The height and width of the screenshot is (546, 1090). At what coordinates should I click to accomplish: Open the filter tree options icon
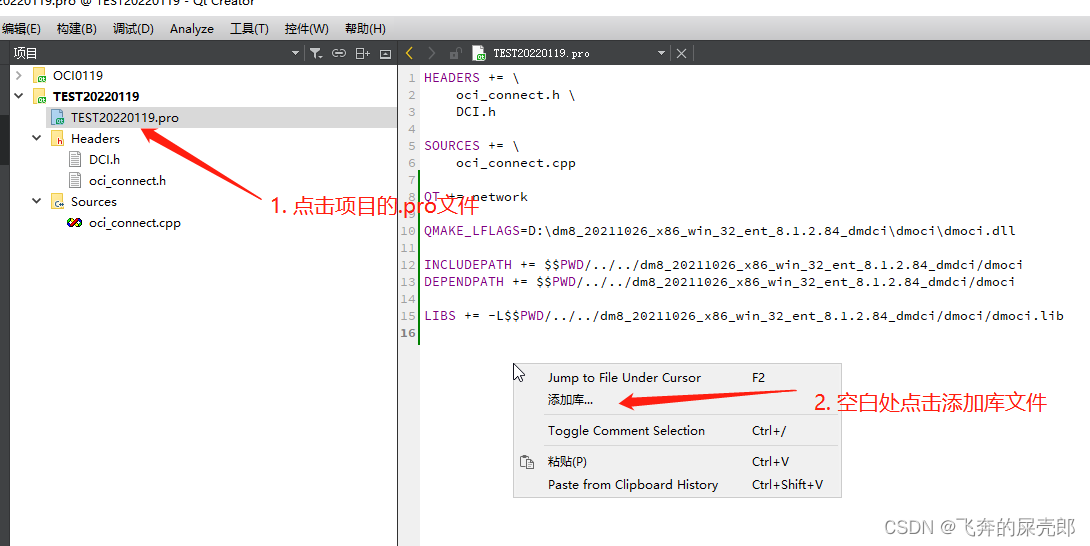(x=316, y=53)
